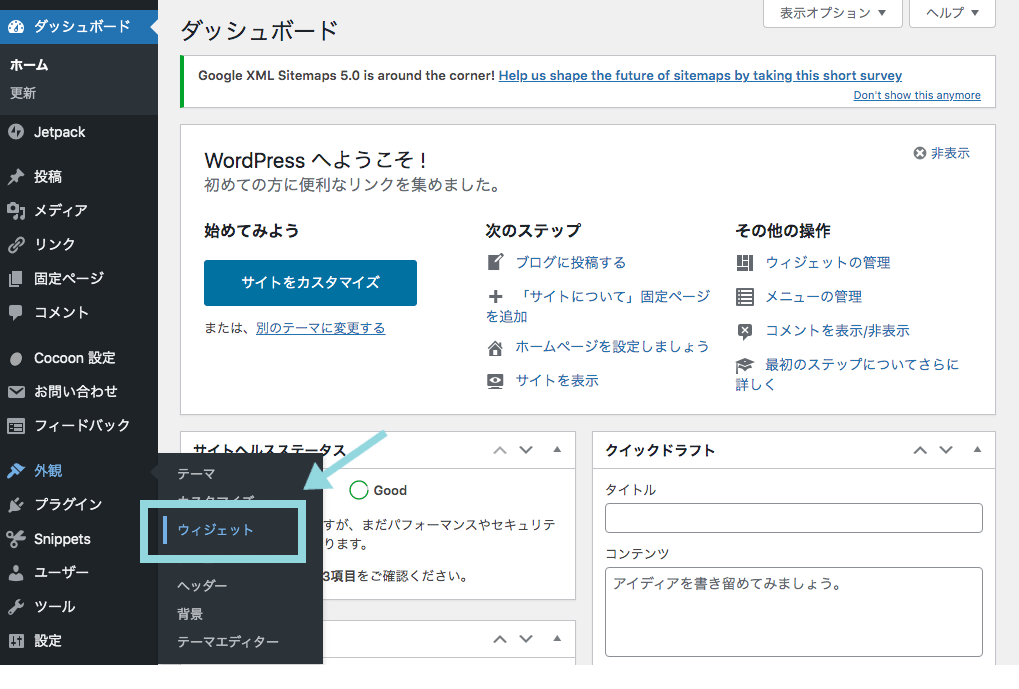The image size is (1019, 689).
Task: Move クイックドラフト panel down
Action: (x=946, y=450)
